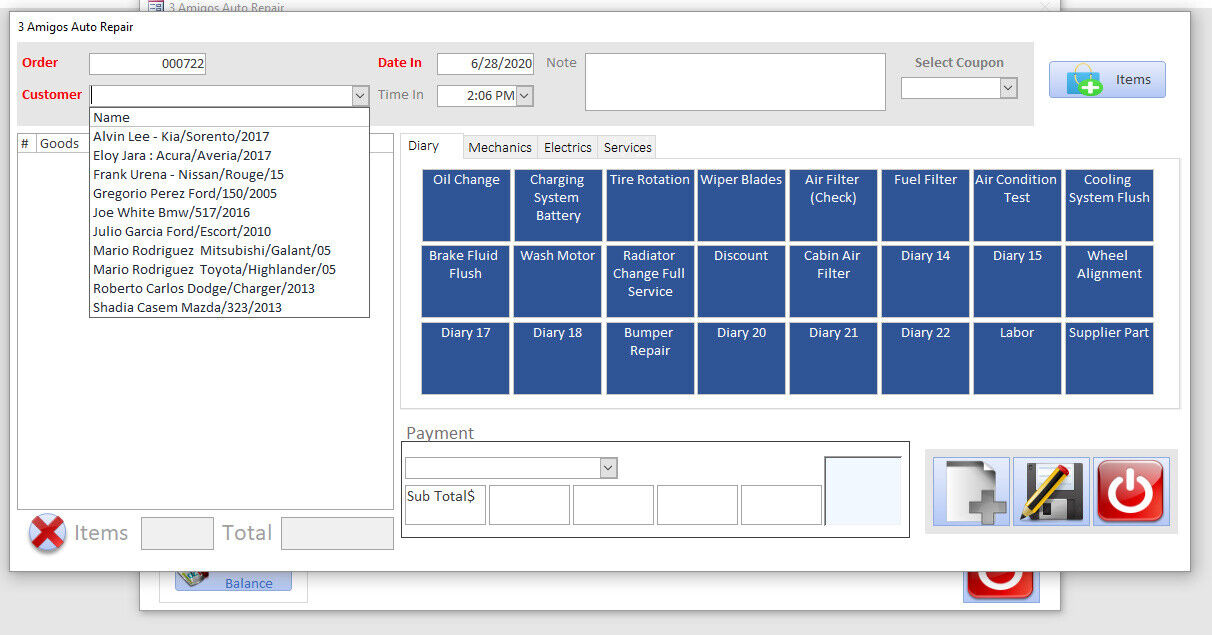Click the new blank document icon button
The width and height of the screenshot is (1212, 635).
[971, 491]
